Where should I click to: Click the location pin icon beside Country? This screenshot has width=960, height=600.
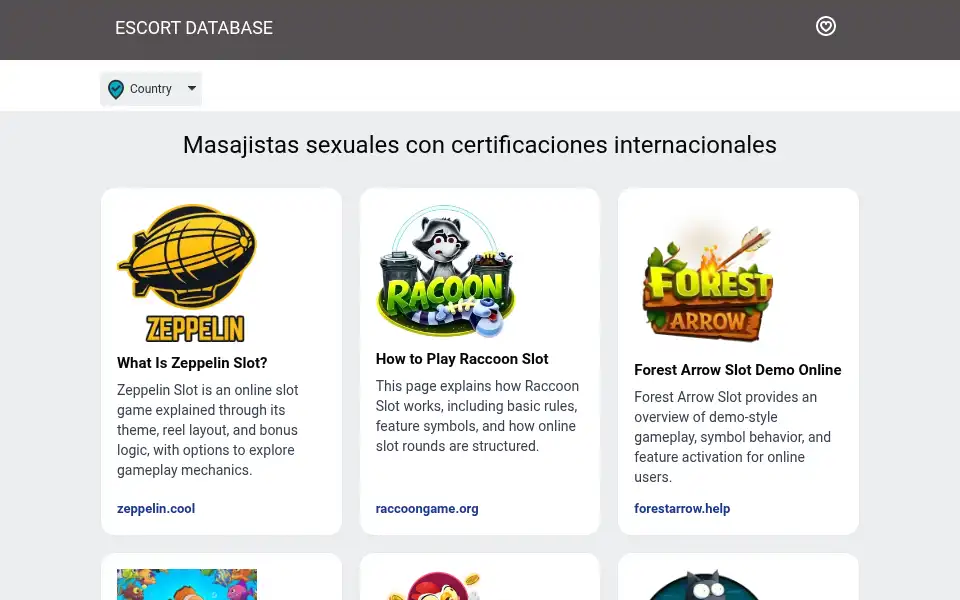(116, 89)
